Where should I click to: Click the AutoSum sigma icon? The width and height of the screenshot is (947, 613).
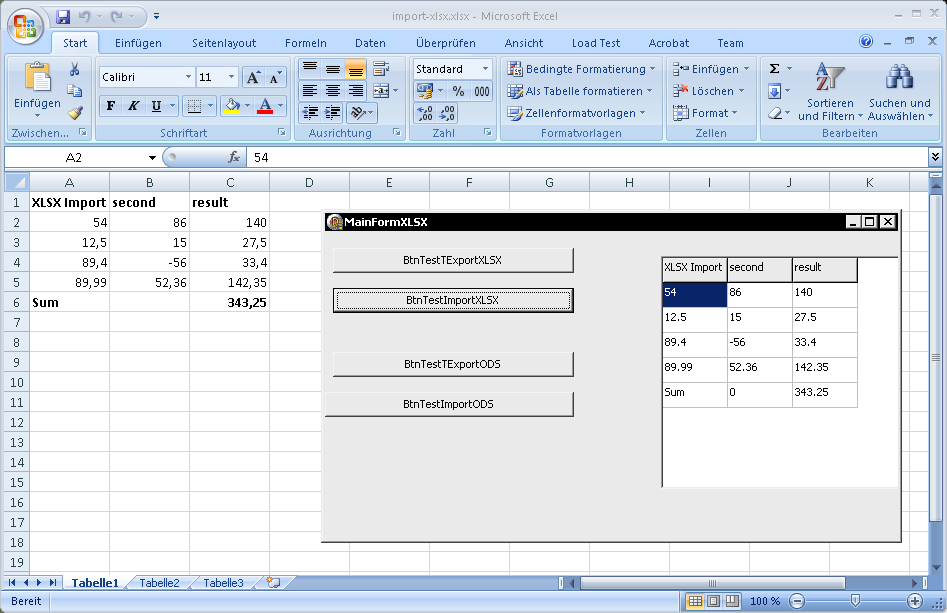tap(774, 69)
